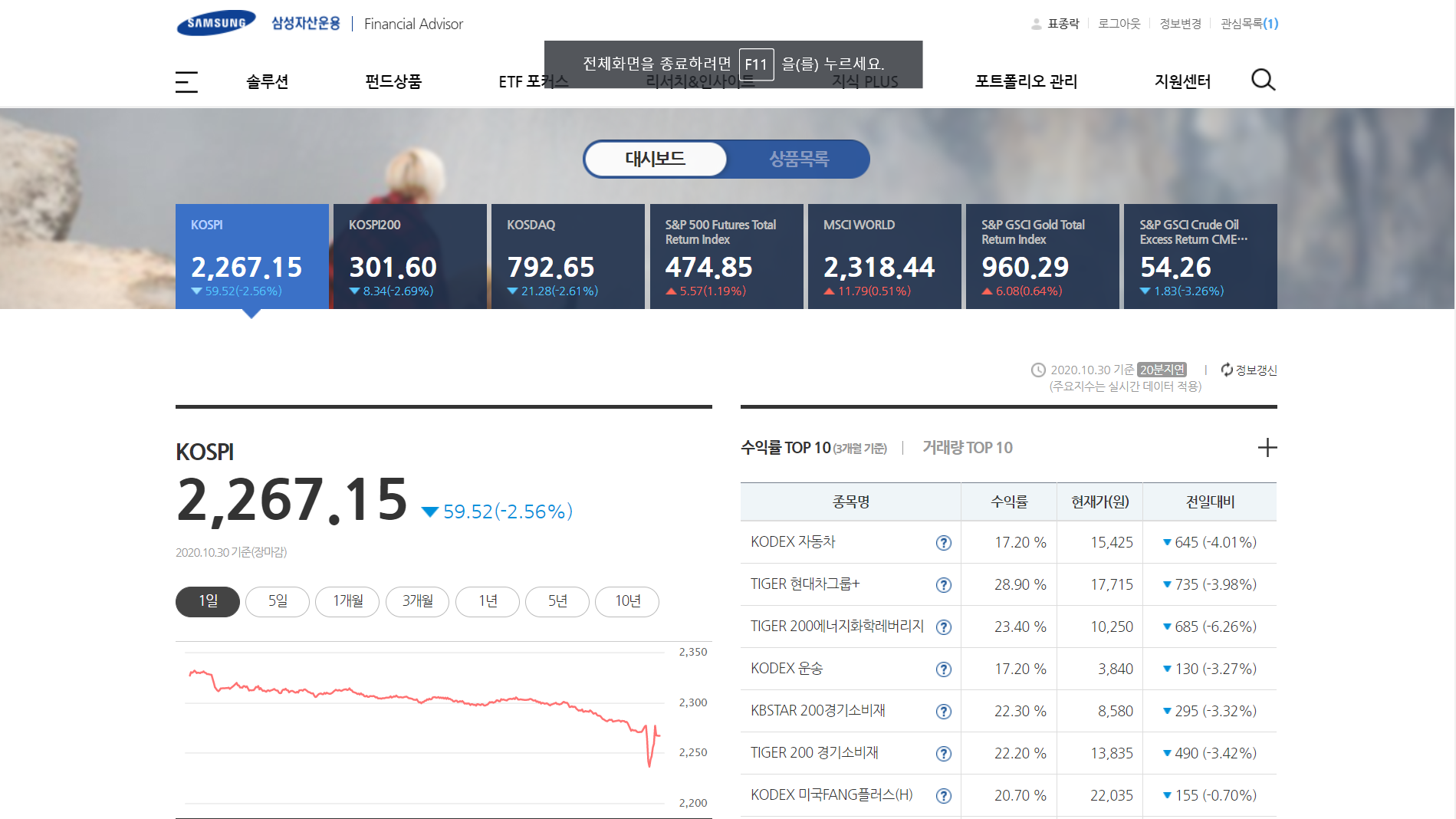Image resolution: width=1456 pixels, height=819 pixels.
Task: Open help icon for KODEX 미국FANG플러스(H)
Action: point(944,796)
